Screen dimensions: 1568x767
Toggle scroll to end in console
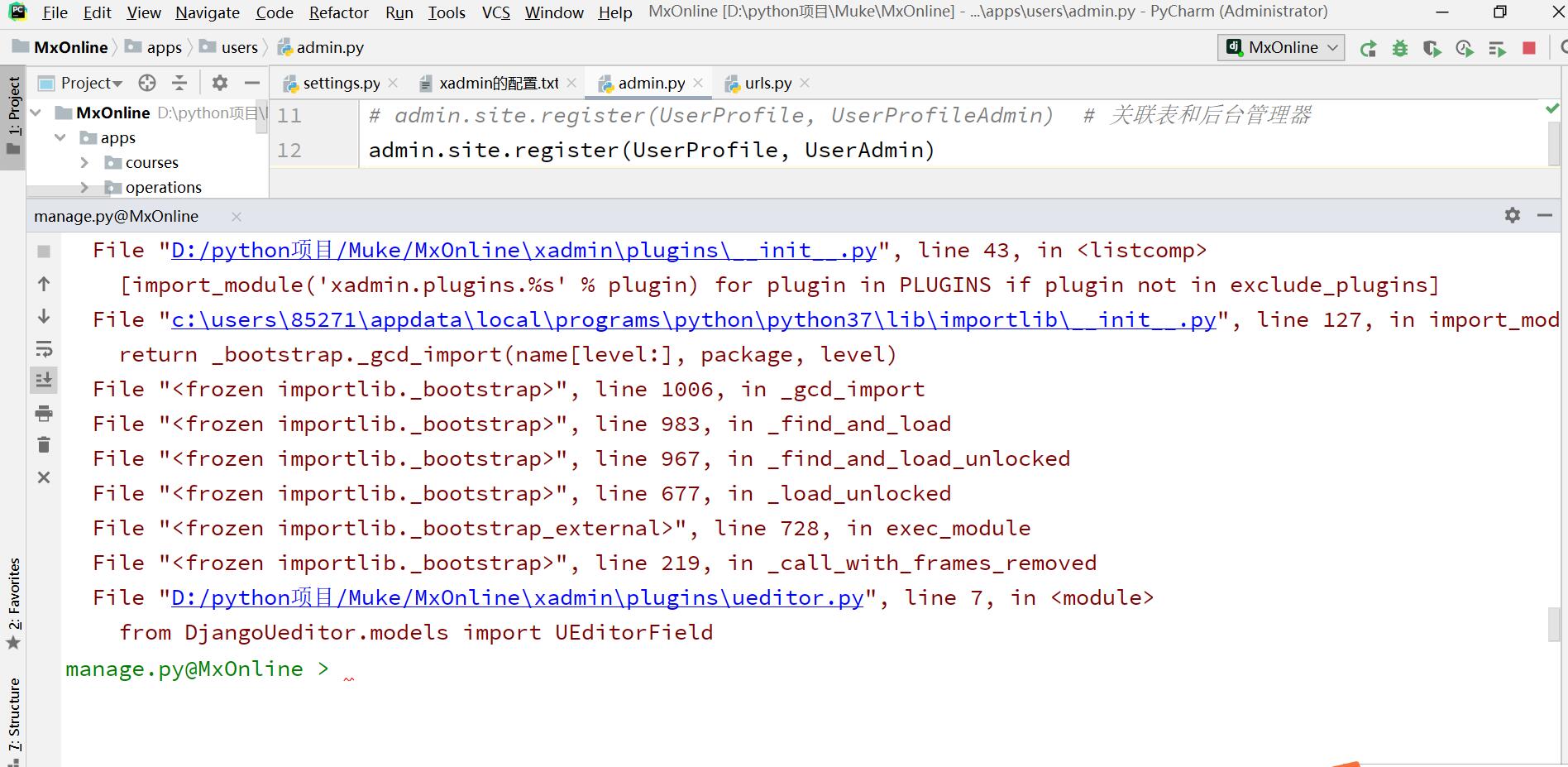point(44,380)
